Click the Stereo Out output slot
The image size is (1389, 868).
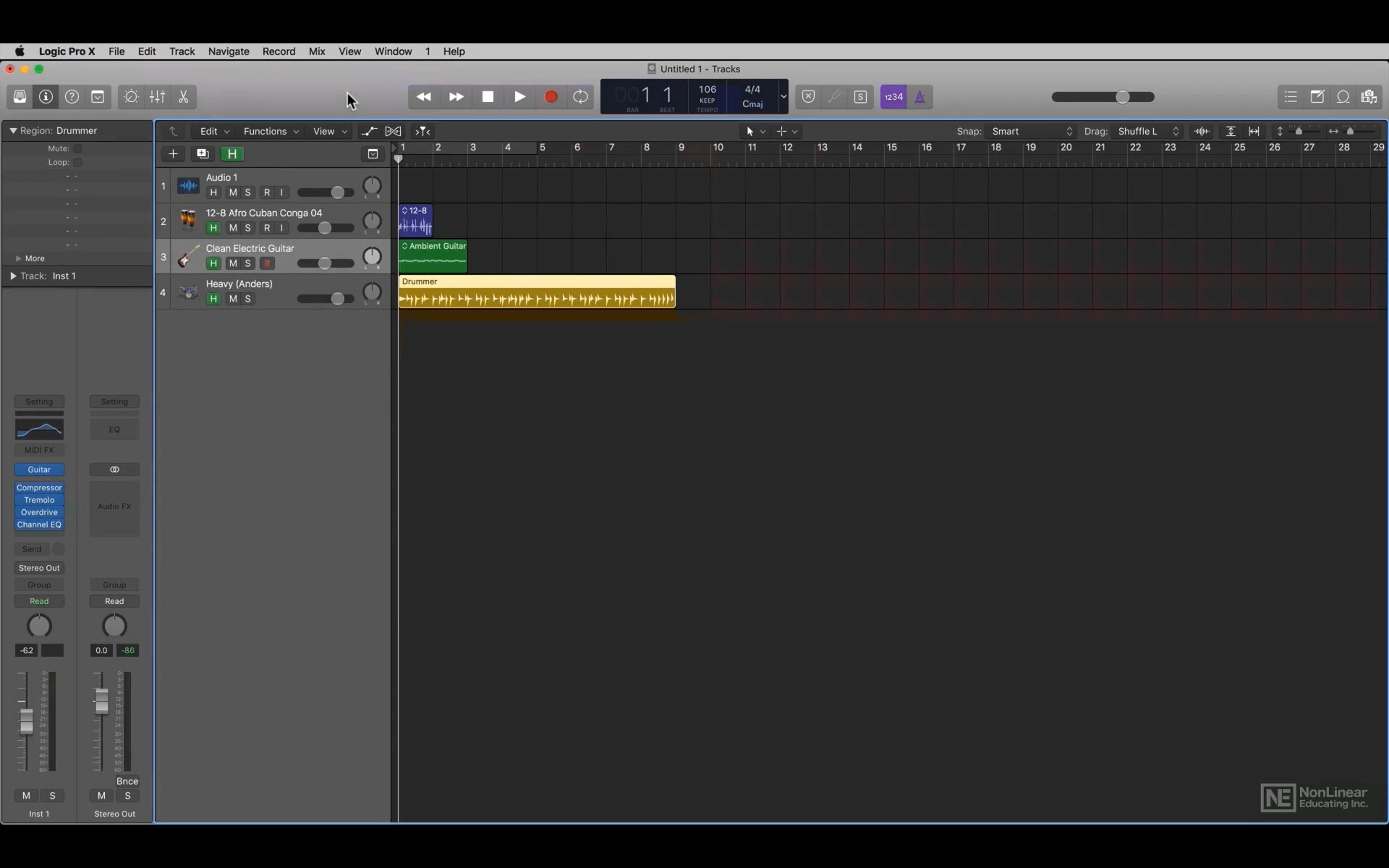coord(39,568)
